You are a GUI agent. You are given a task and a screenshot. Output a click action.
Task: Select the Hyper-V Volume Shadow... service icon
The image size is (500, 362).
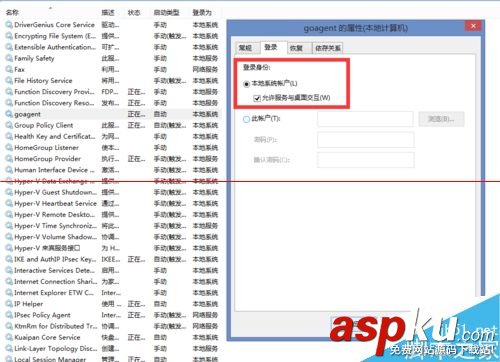[x=9, y=237]
